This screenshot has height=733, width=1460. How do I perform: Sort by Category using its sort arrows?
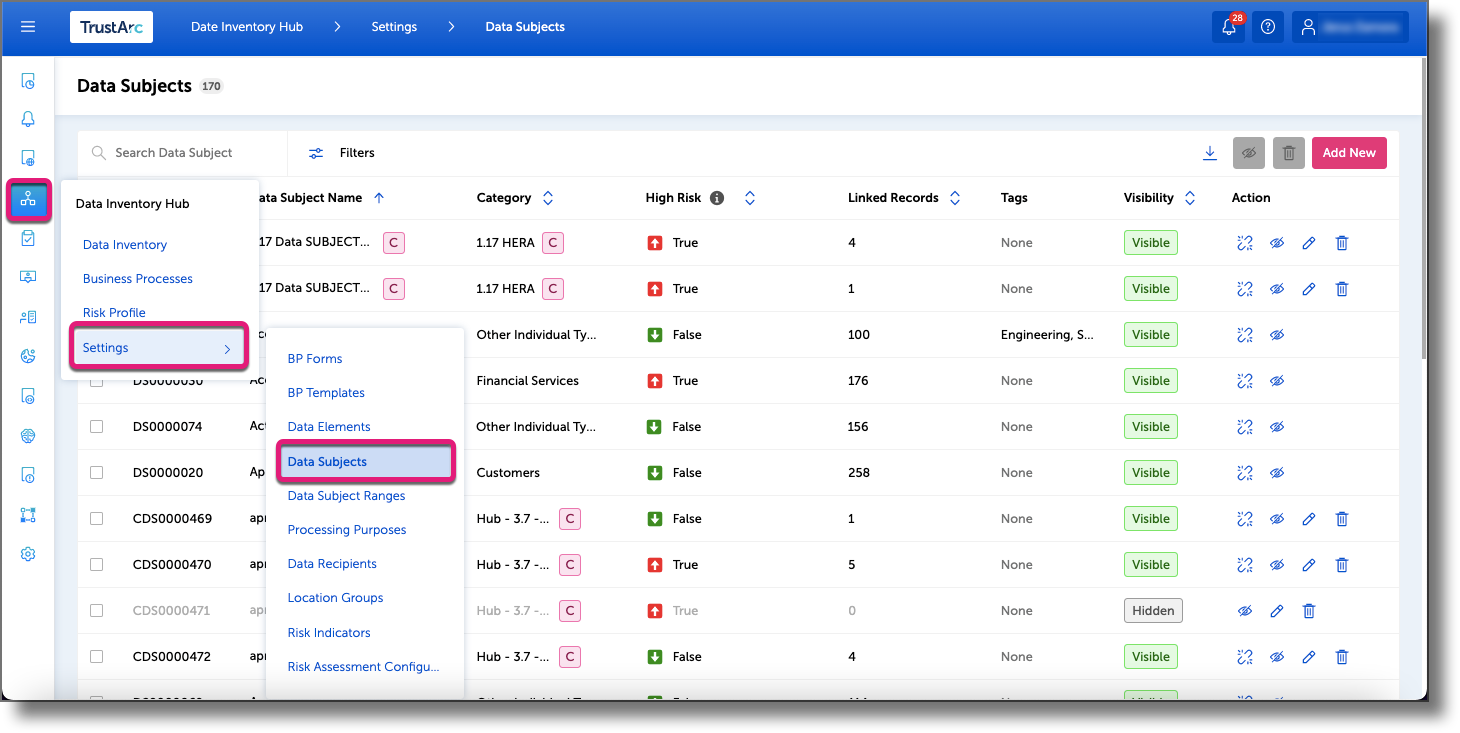click(x=547, y=198)
